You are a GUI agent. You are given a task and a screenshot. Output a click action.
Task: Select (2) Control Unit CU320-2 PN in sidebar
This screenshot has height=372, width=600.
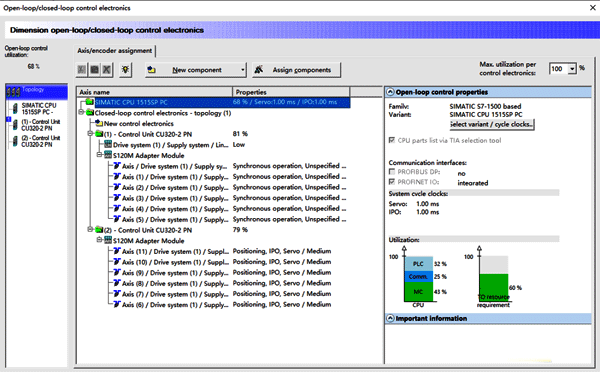(x=36, y=141)
